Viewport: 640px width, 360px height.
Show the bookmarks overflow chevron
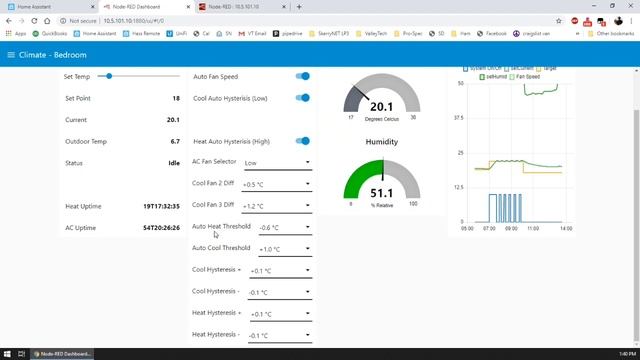pos(577,33)
